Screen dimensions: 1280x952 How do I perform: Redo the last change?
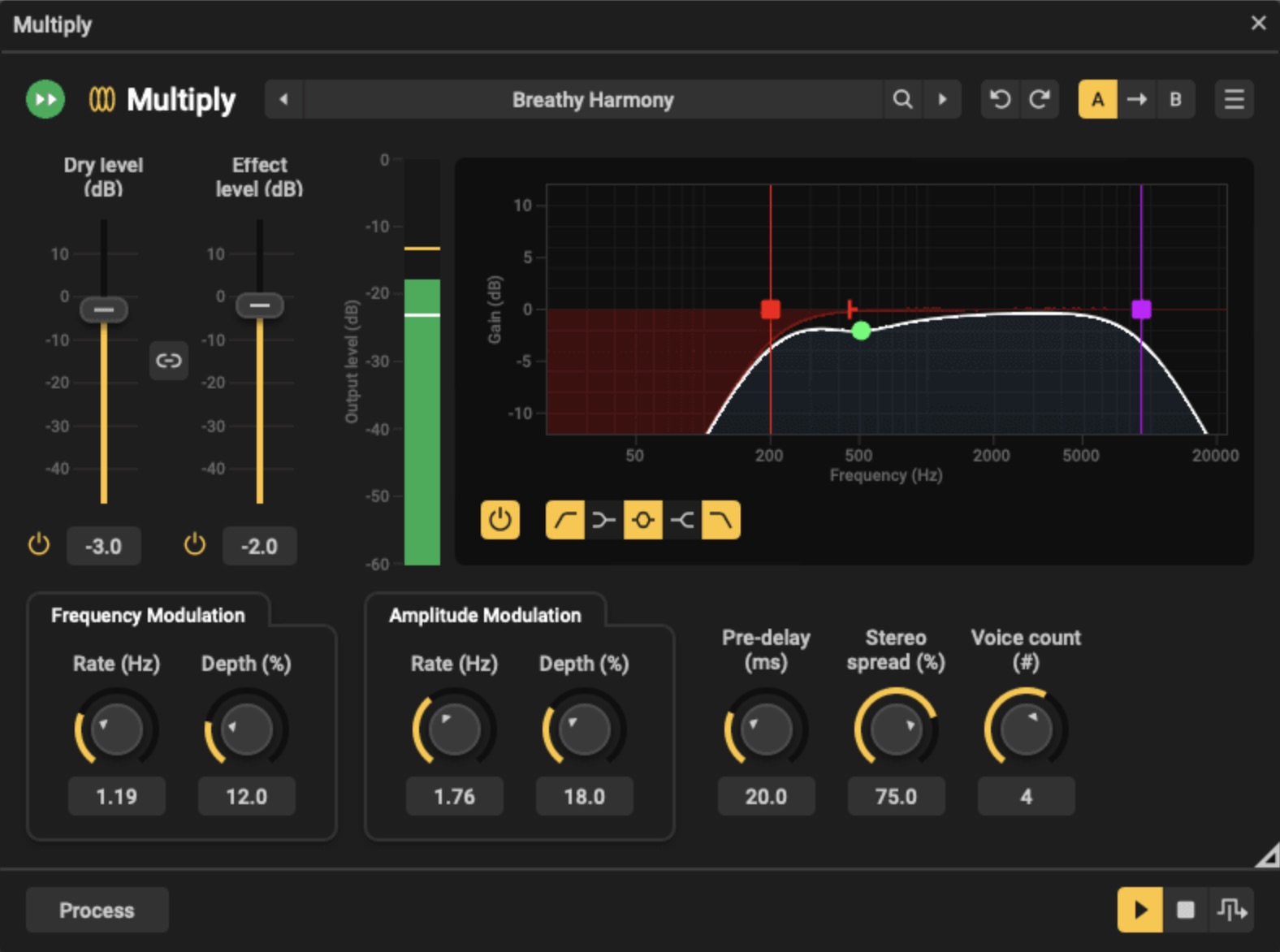(x=1040, y=100)
